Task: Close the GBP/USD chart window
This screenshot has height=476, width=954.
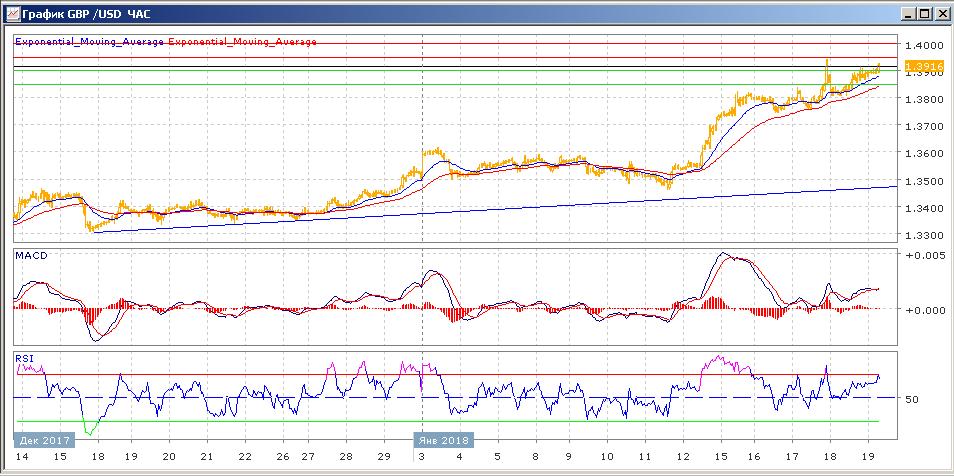Action: tap(940, 13)
